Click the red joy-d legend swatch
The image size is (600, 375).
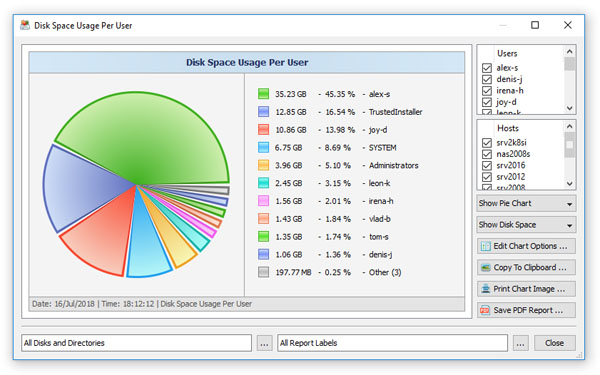click(263, 130)
